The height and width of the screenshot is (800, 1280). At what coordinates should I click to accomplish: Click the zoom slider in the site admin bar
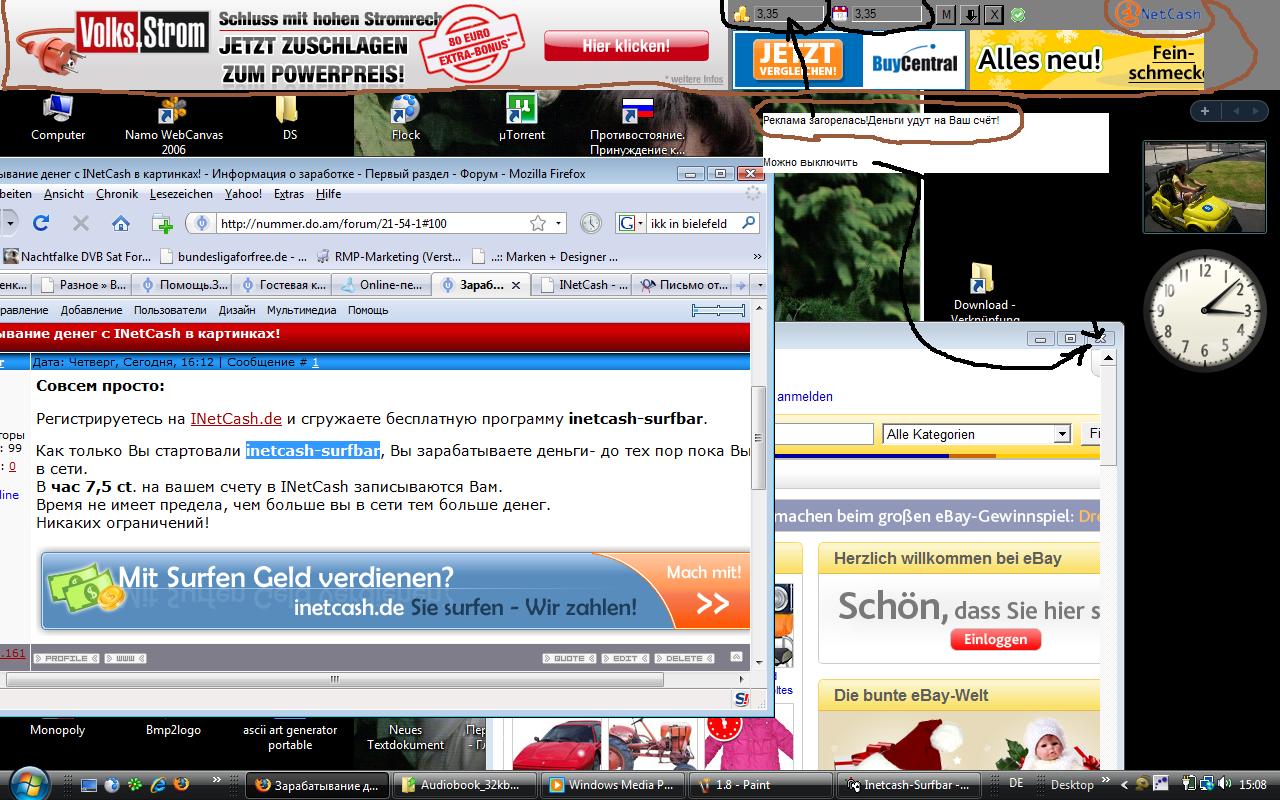click(718, 311)
